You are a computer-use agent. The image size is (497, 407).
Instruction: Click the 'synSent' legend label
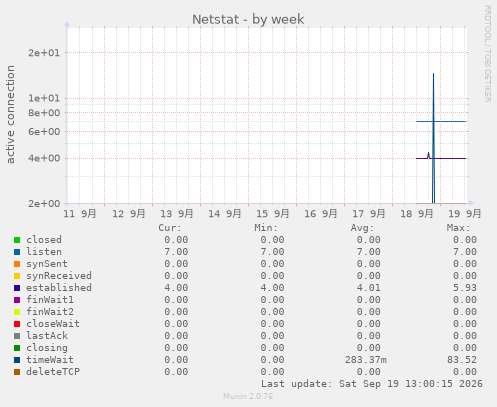tap(47, 264)
